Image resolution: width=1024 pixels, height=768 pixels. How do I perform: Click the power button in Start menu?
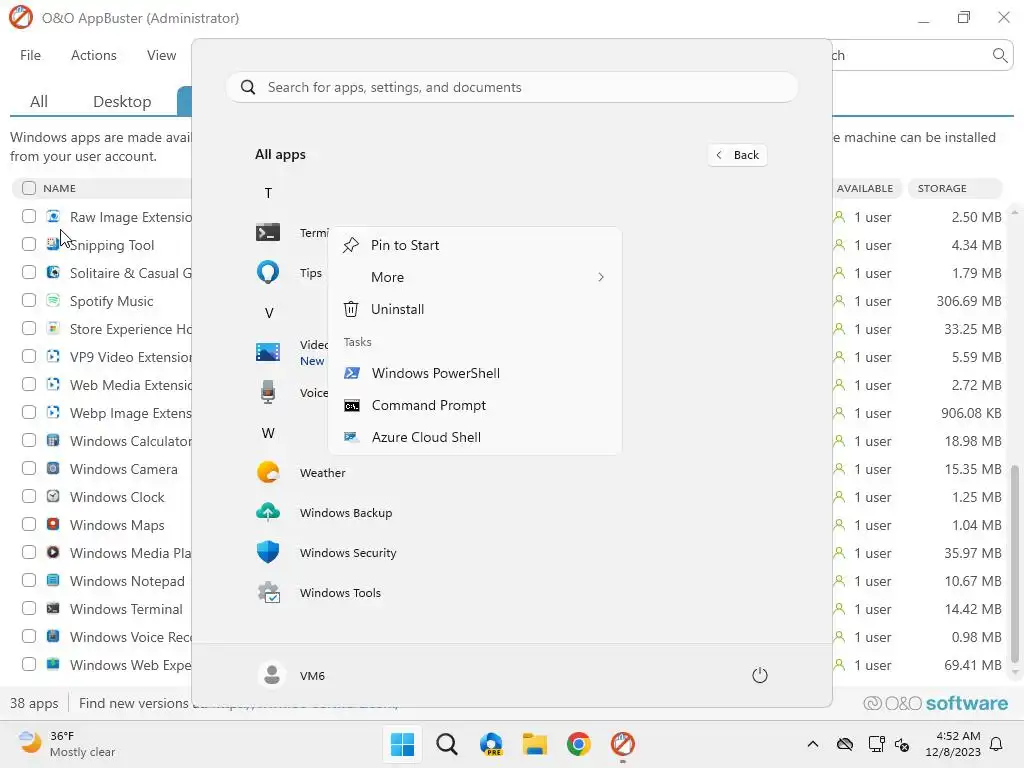click(760, 675)
